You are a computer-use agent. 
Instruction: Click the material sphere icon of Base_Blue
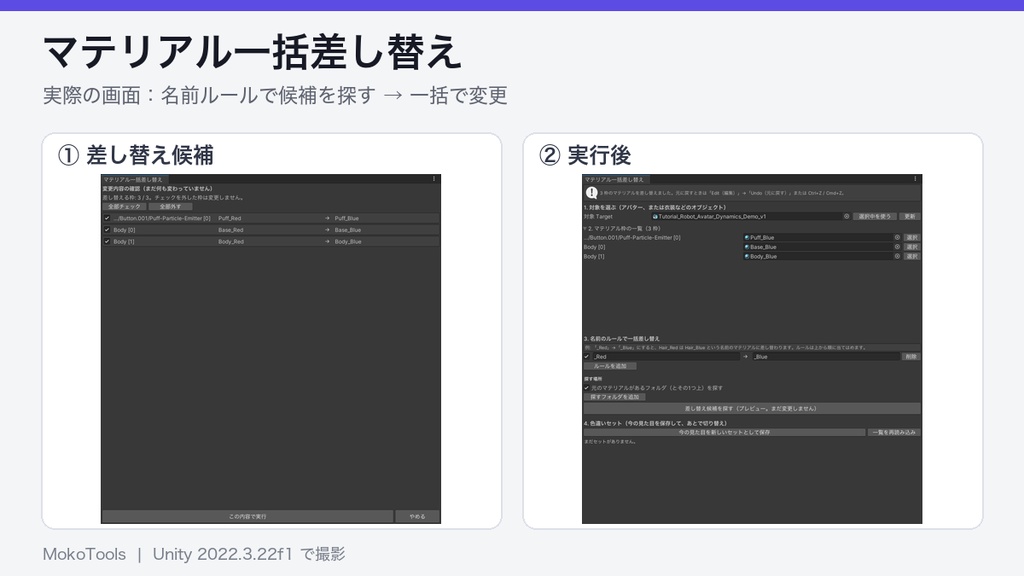pos(746,247)
